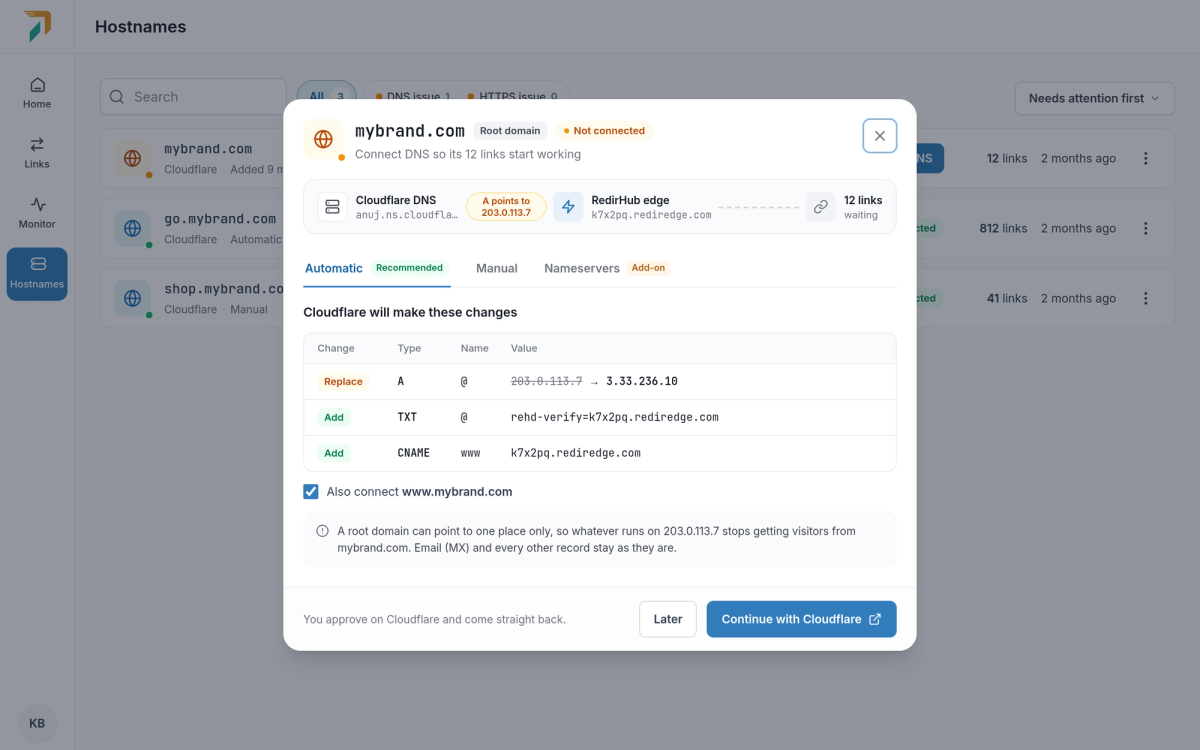Open Monitor in the sidebar
The image size is (1200, 750).
point(37,213)
